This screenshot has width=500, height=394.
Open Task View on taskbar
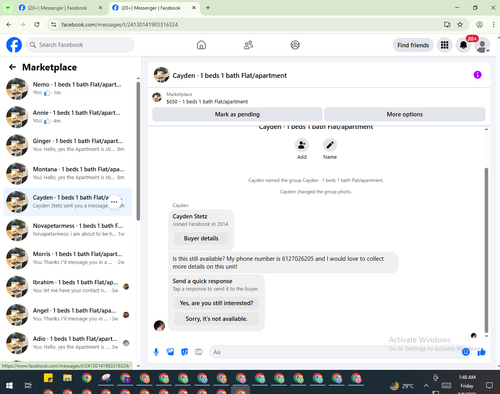point(28,386)
